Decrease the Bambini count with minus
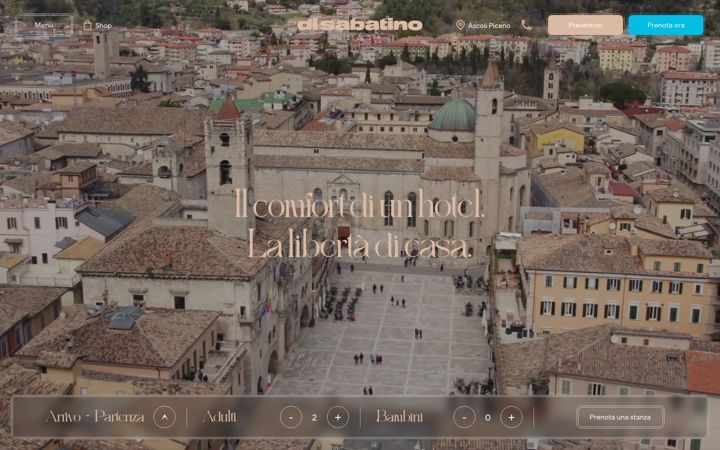Viewport: 720px width, 450px height. (x=464, y=417)
